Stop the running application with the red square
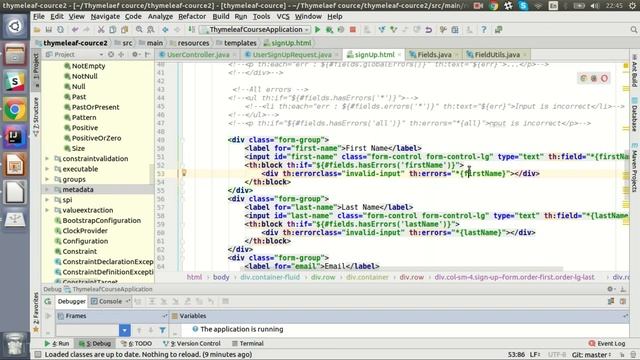The width and height of the screenshot is (640, 360). pyautogui.click(x=353, y=30)
